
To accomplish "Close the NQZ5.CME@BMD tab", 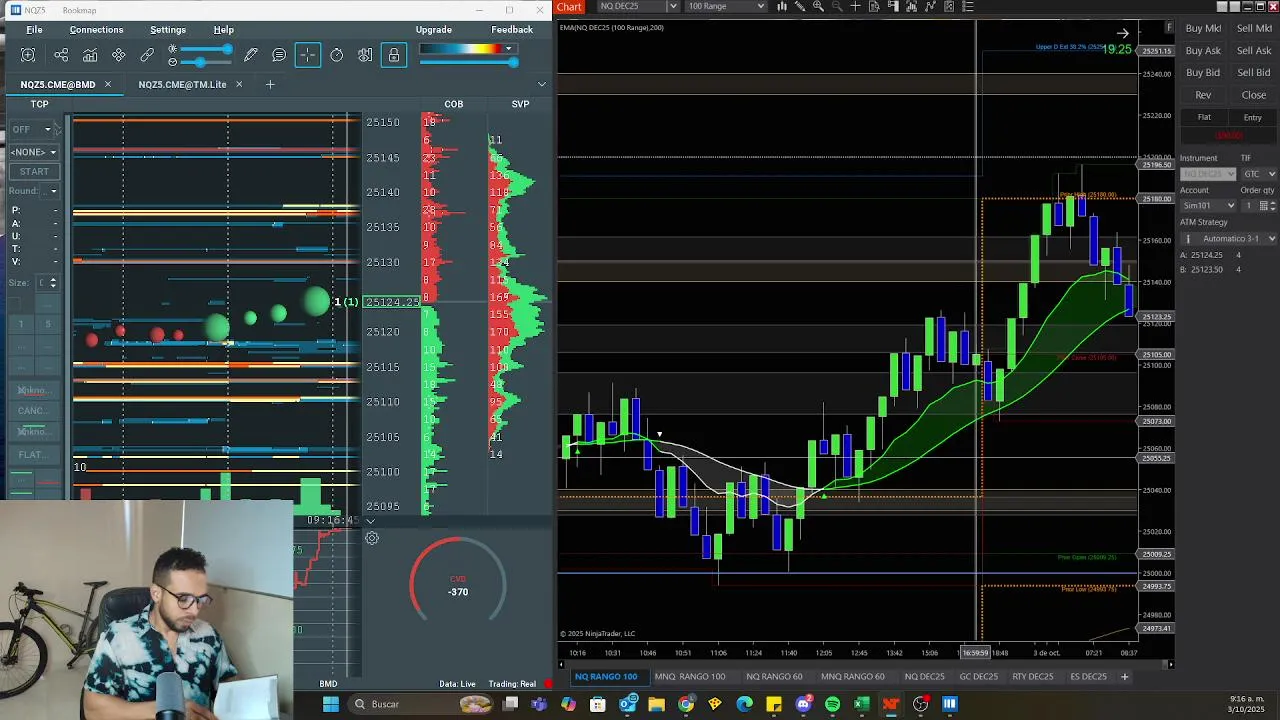I will coord(108,84).
